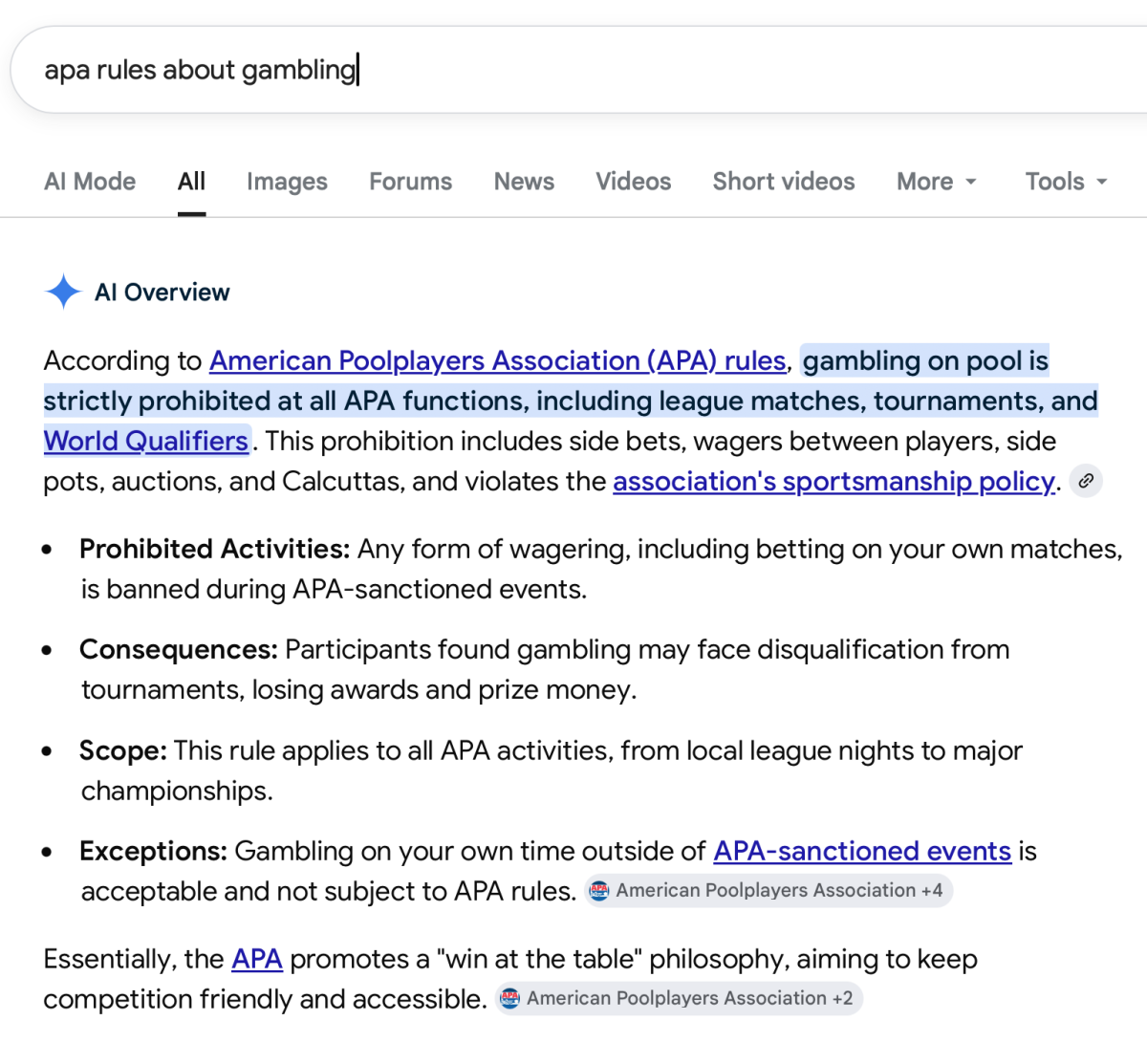Viewport: 1147px width, 1064px height.
Task: Open the News tab
Action: coord(524,182)
